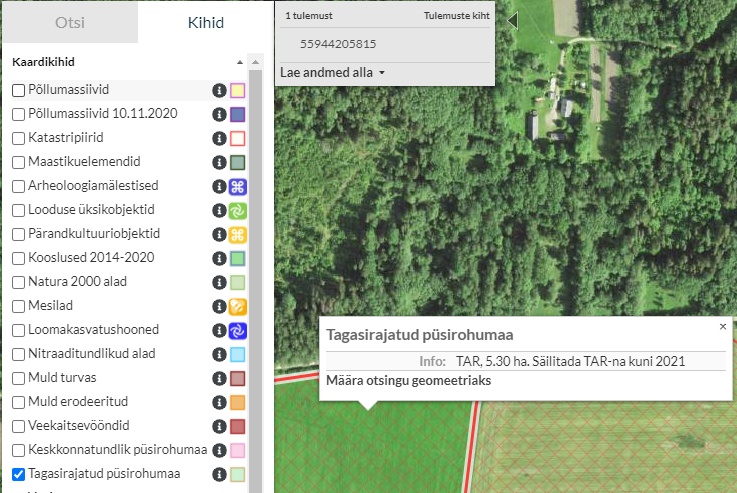This screenshot has width=737, height=493.
Task: Open info for Kooslused 2014-2020 layer
Action: (x=219, y=258)
